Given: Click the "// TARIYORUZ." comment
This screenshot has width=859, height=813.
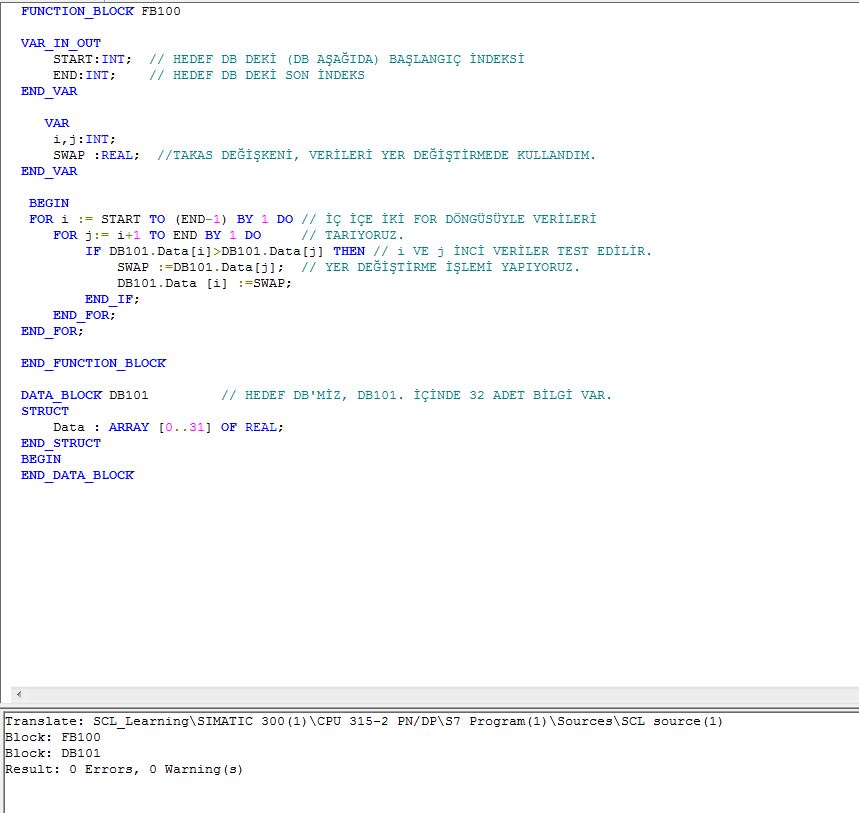Looking at the screenshot, I should click(x=353, y=235).
